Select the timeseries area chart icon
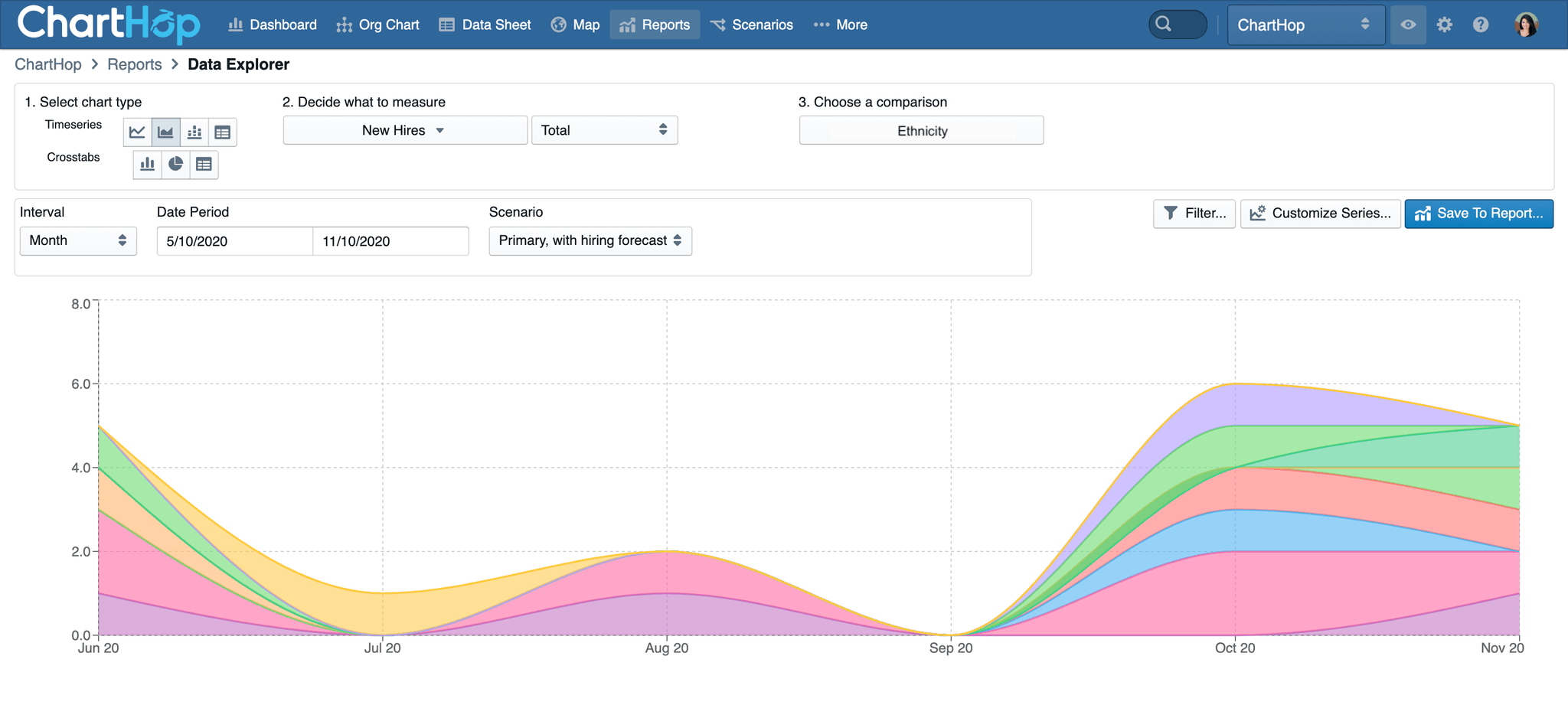This screenshot has height=705, width=1568. [x=165, y=132]
